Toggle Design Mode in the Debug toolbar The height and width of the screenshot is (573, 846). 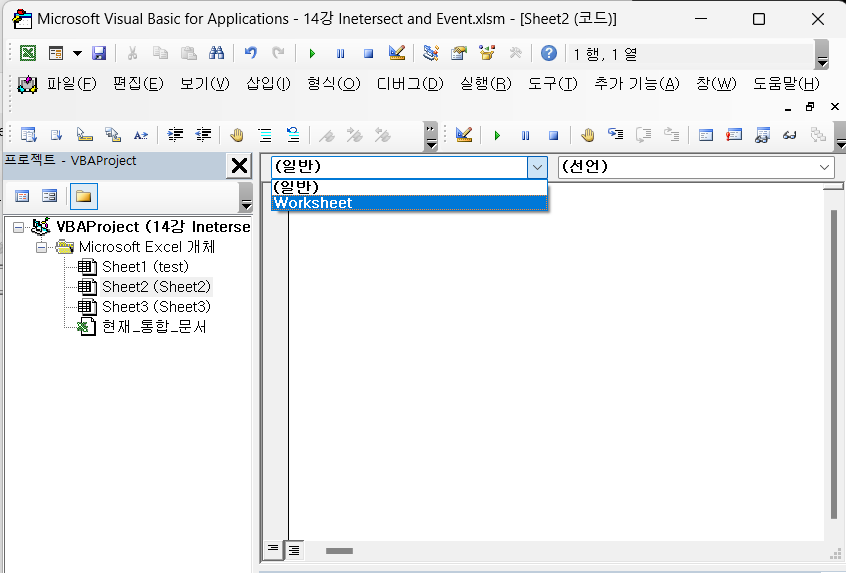pyautogui.click(x=463, y=135)
